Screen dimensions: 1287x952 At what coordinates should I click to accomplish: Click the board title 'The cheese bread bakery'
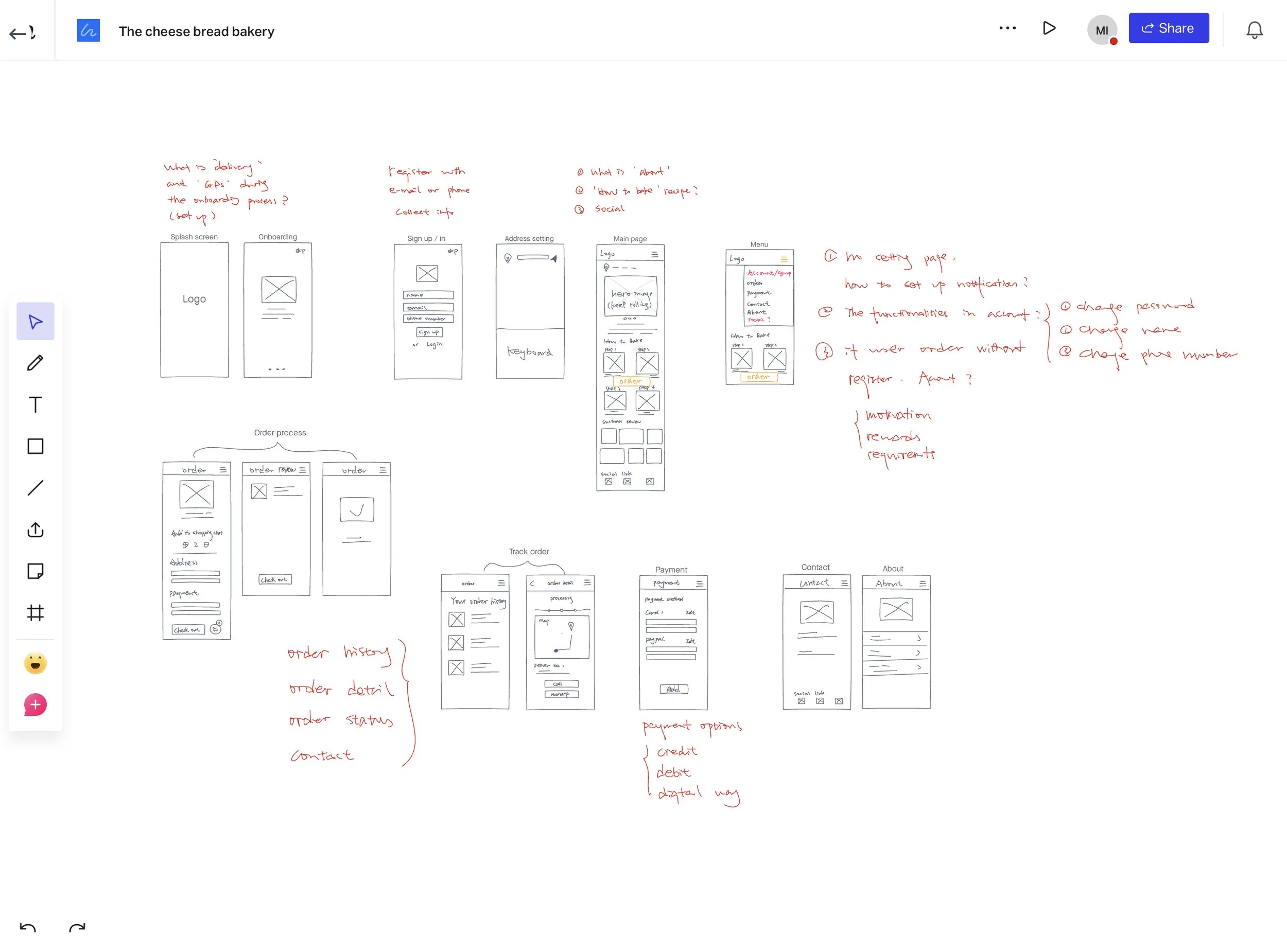196,32
